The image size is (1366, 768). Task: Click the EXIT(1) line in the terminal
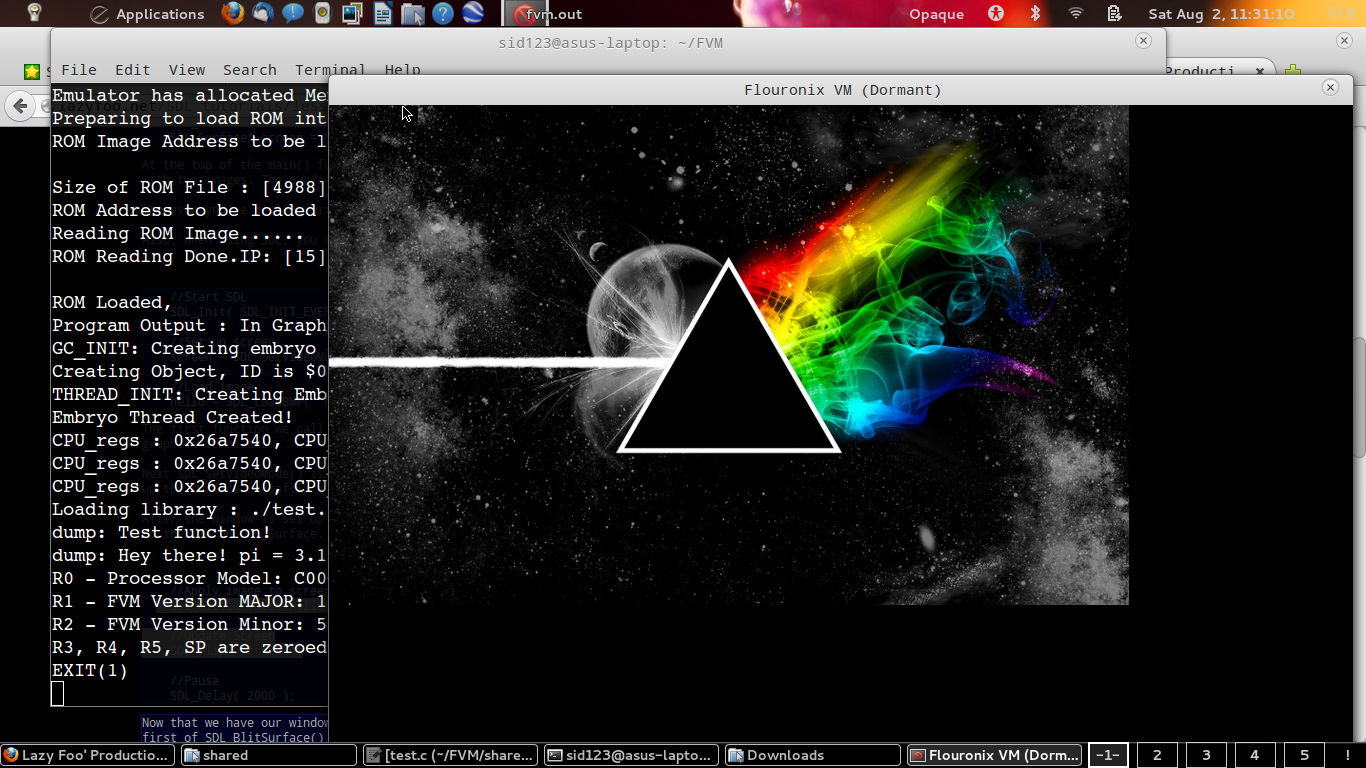(x=90, y=670)
